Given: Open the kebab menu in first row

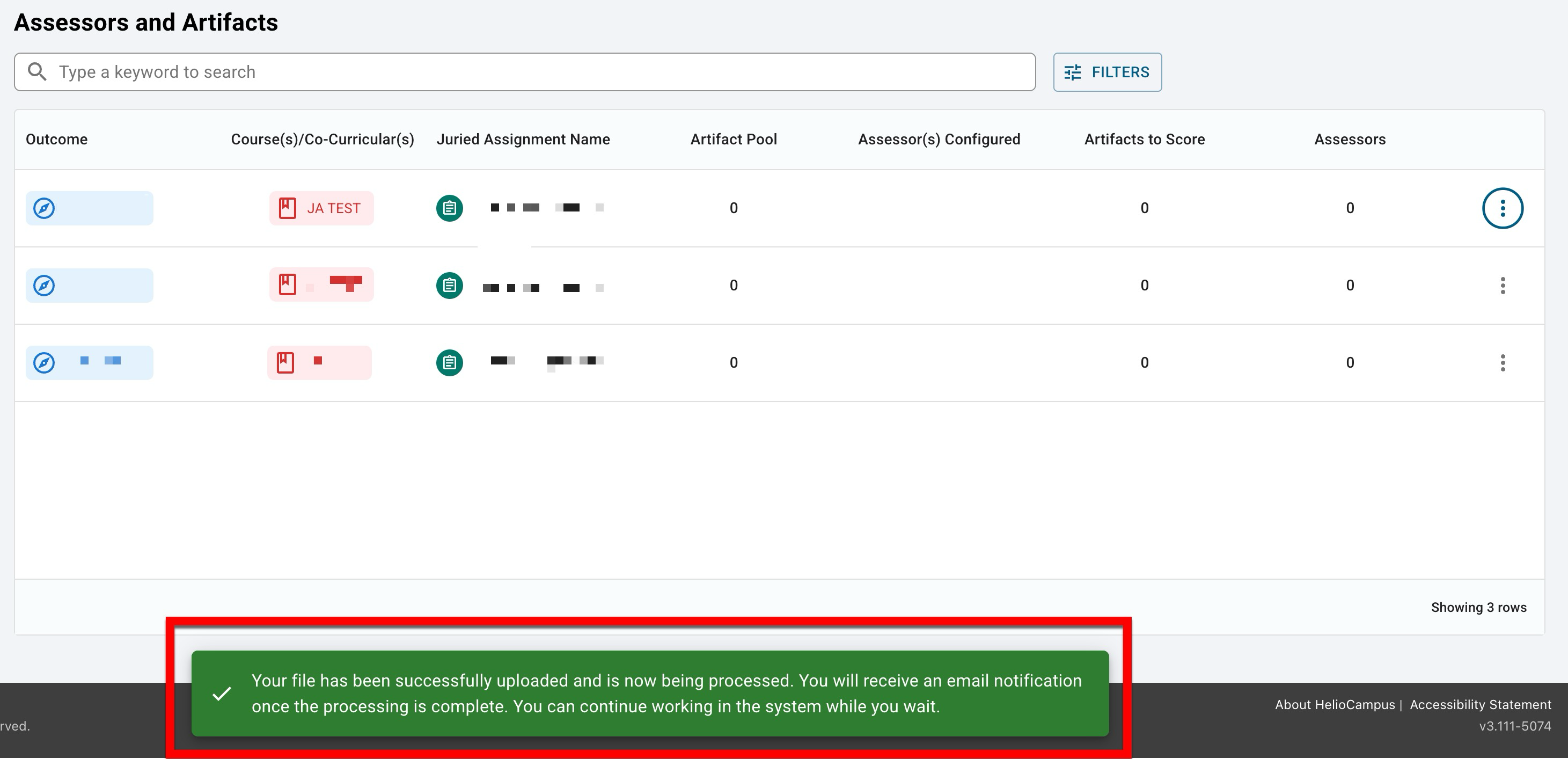Looking at the screenshot, I should [x=1502, y=208].
